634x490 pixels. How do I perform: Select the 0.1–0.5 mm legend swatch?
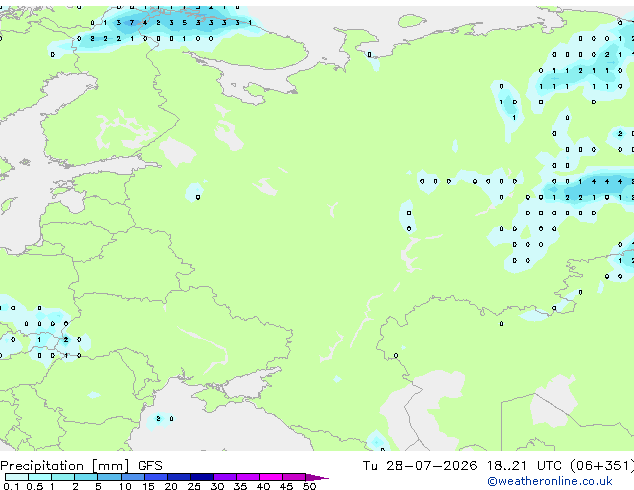coord(17,477)
